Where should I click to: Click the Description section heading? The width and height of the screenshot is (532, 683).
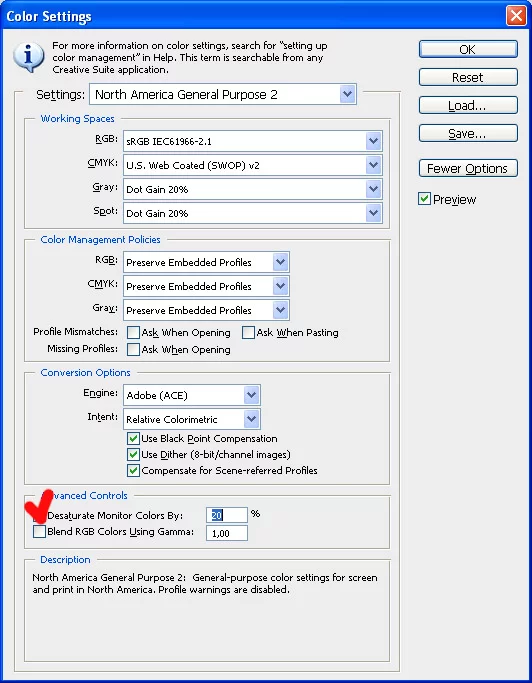coord(65,559)
